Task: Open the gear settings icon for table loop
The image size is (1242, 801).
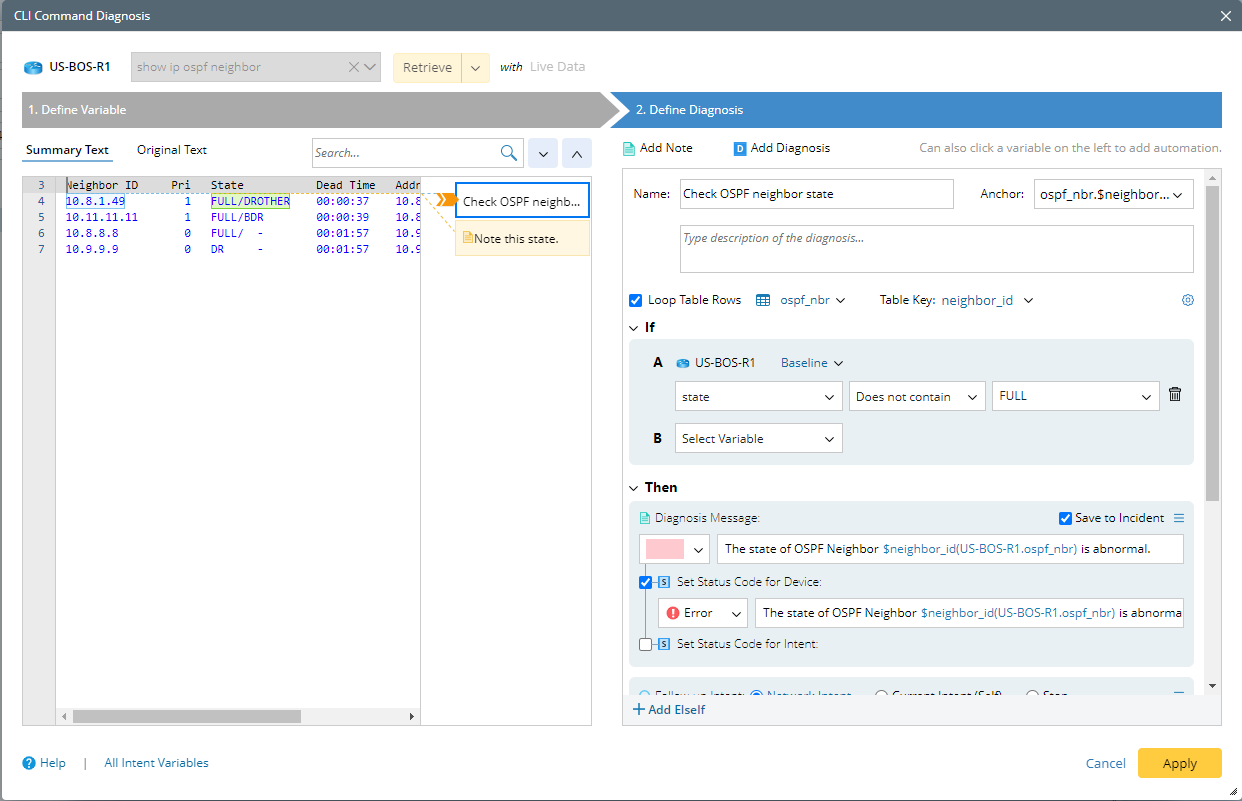Action: point(1188,300)
